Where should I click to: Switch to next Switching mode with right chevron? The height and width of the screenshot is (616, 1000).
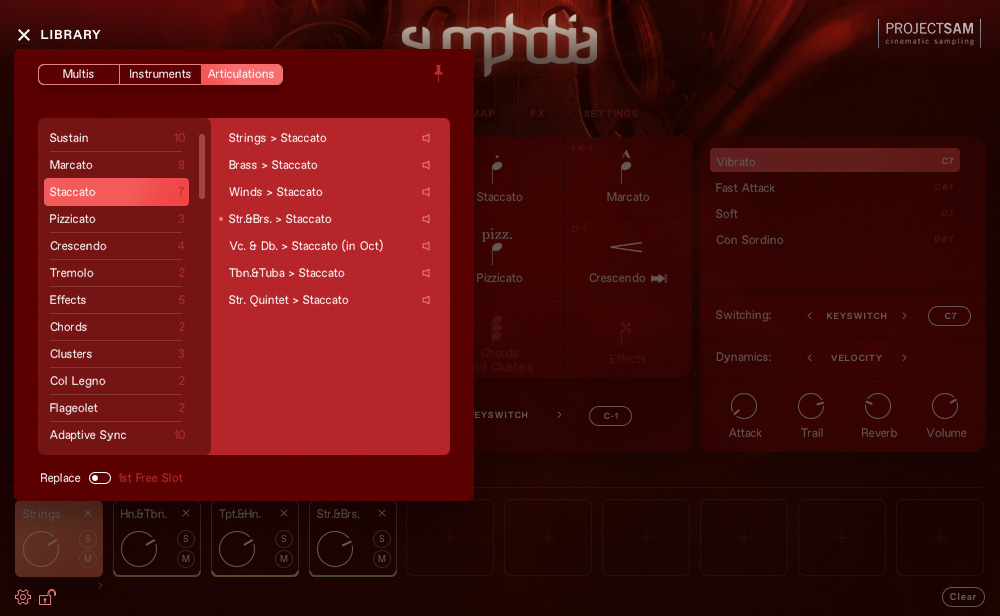(904, 316)
